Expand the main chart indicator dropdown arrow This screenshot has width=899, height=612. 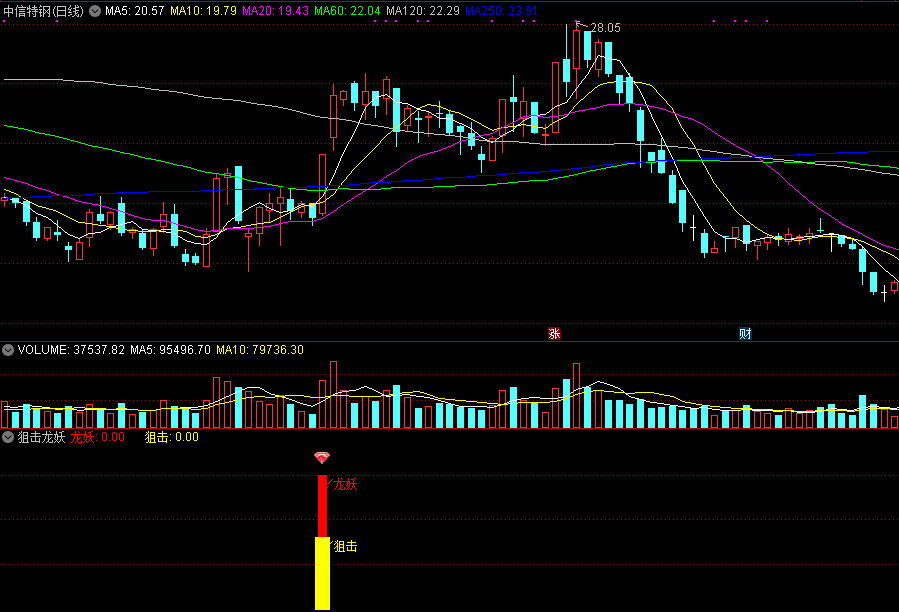[95, 11]
